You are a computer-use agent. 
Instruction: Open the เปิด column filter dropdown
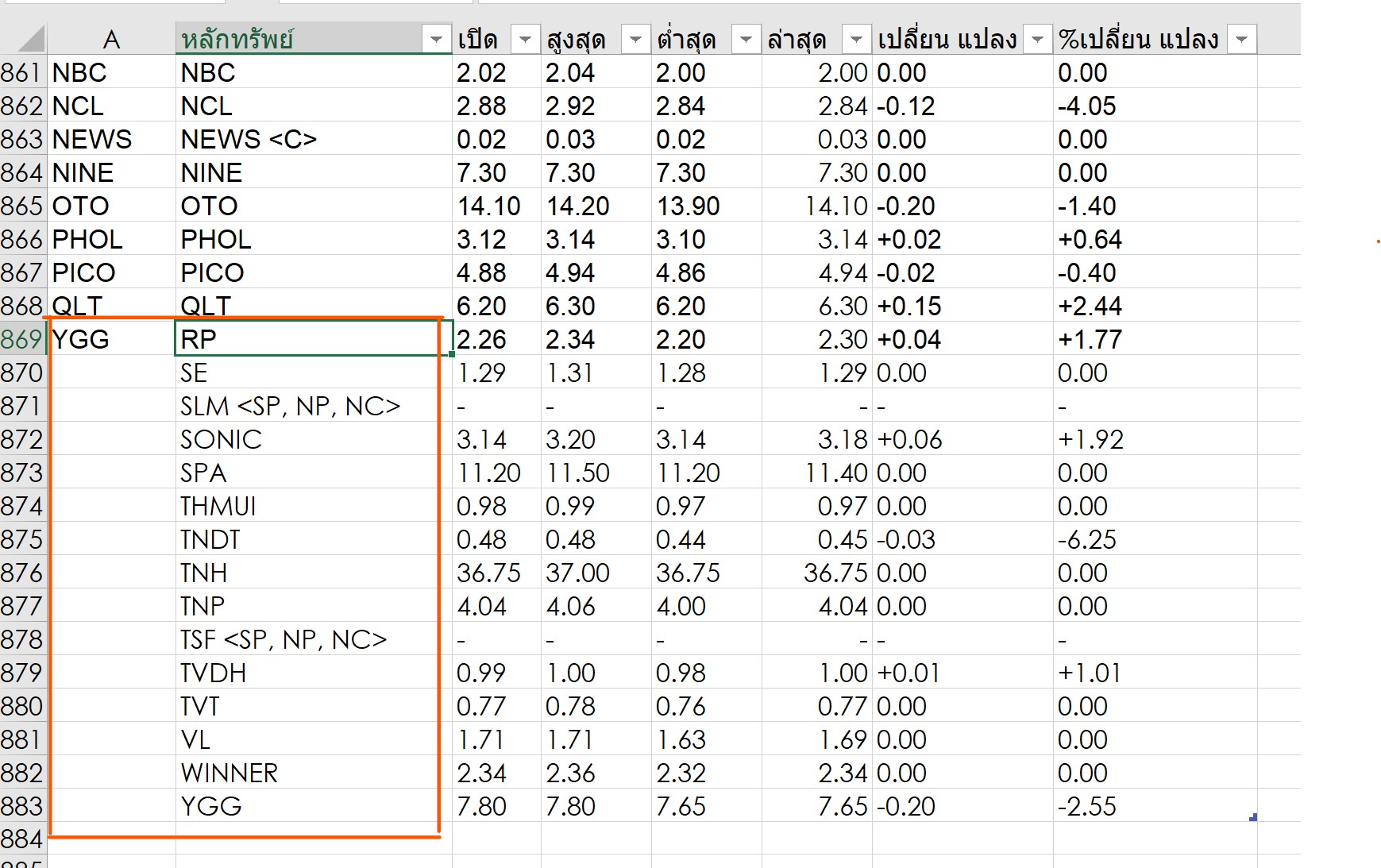coord(524,39)
